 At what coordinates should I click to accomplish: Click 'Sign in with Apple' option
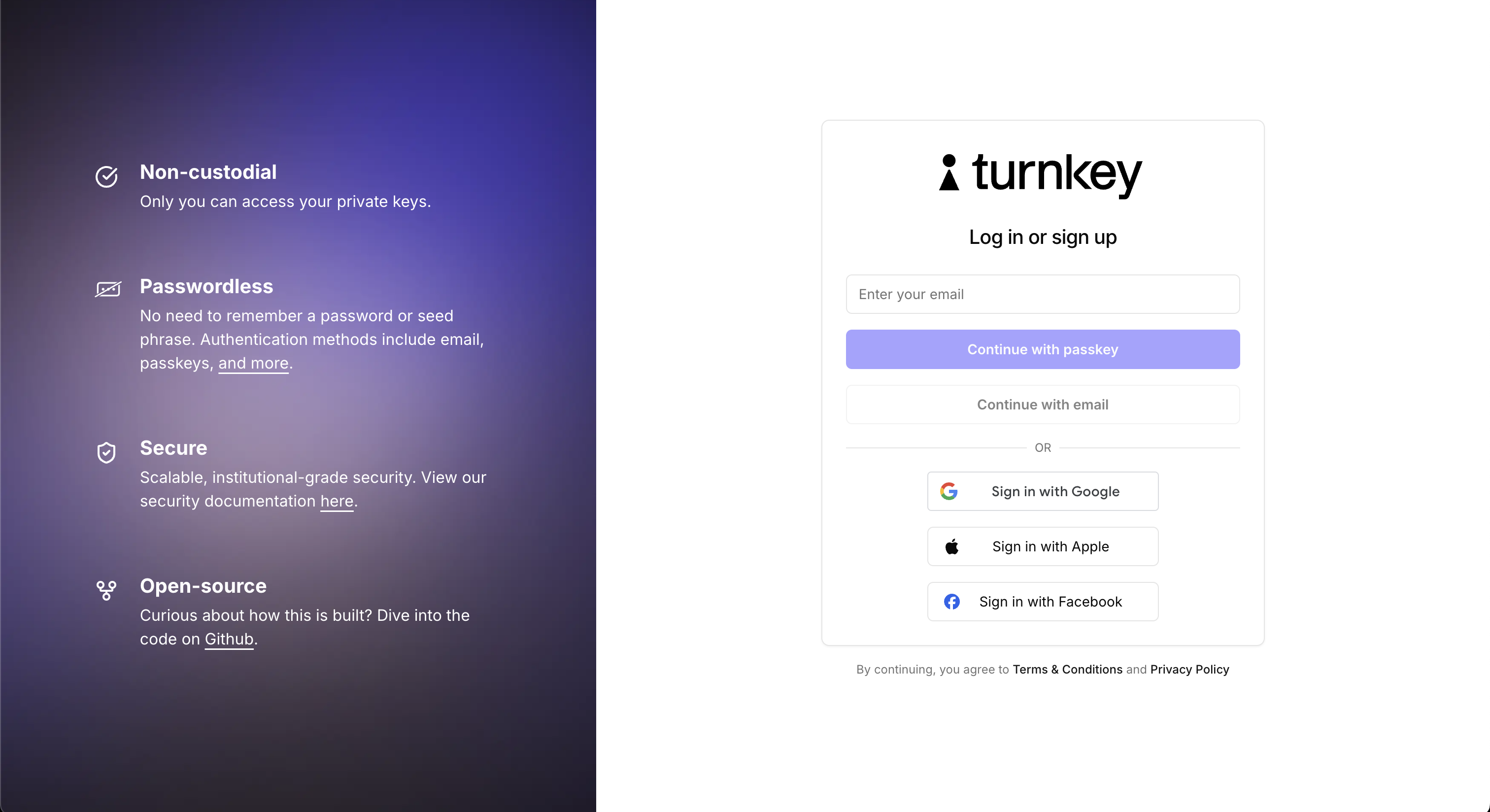click(1043, 546)
